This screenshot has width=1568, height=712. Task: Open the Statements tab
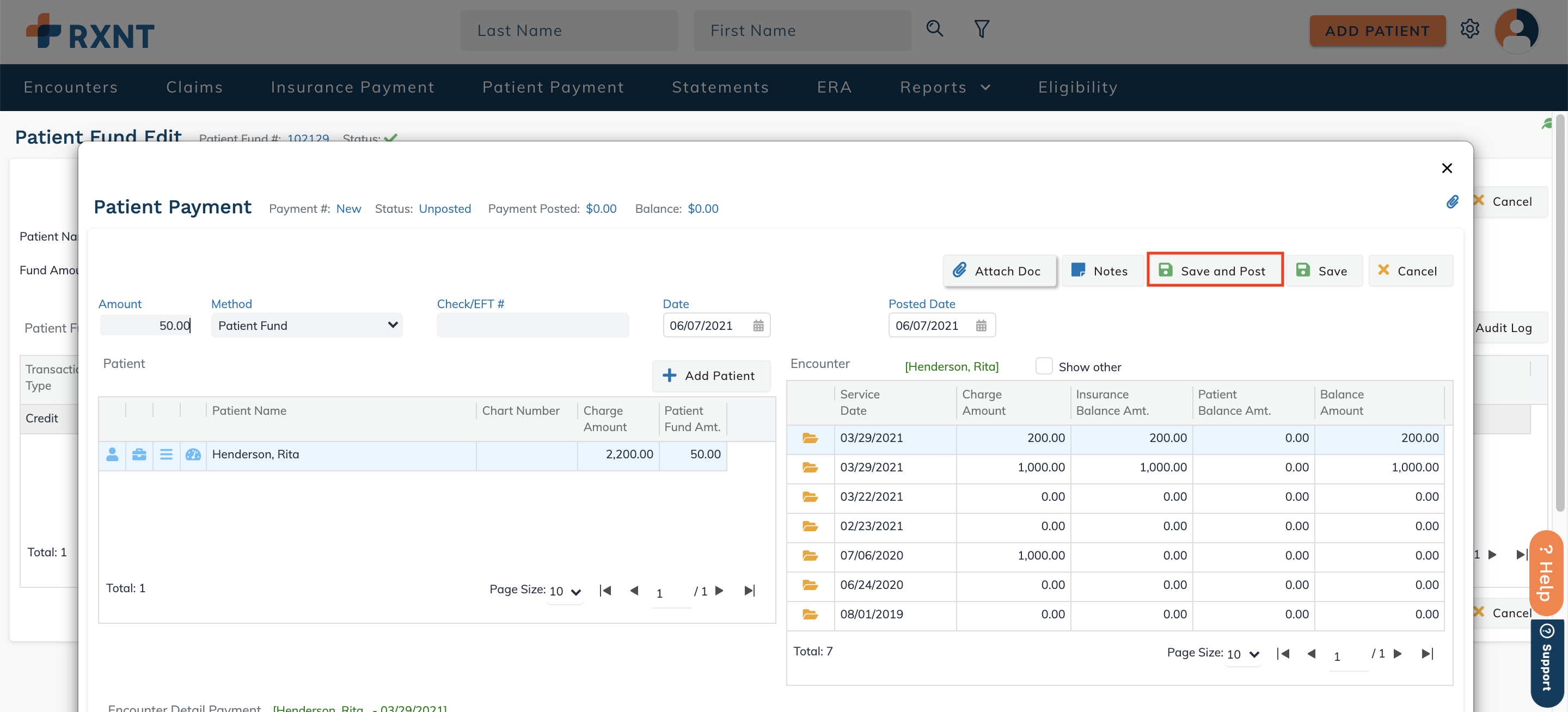pyautogui.click(x=720, y=88)
